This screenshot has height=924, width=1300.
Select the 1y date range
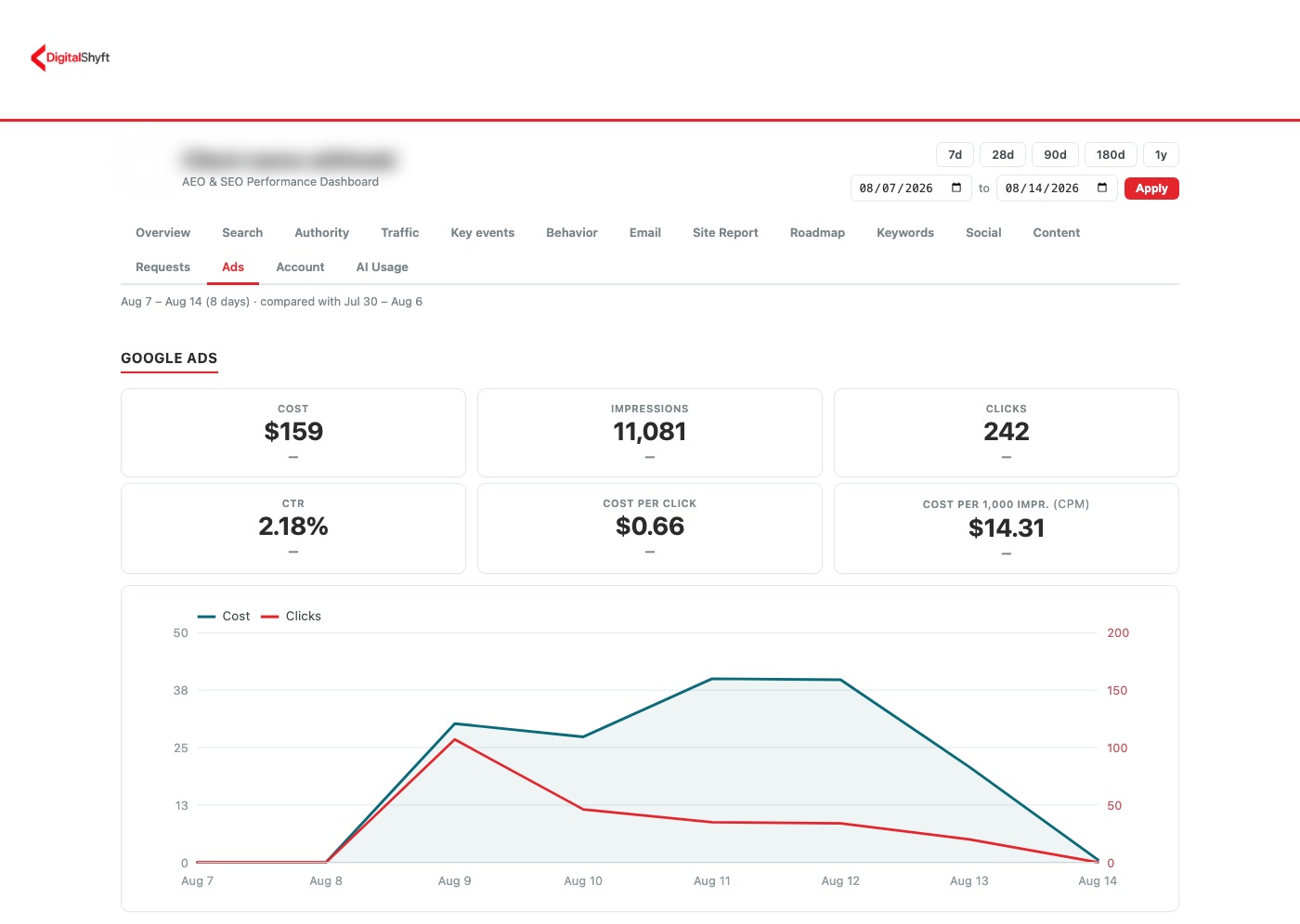[x=1161, y=155]
